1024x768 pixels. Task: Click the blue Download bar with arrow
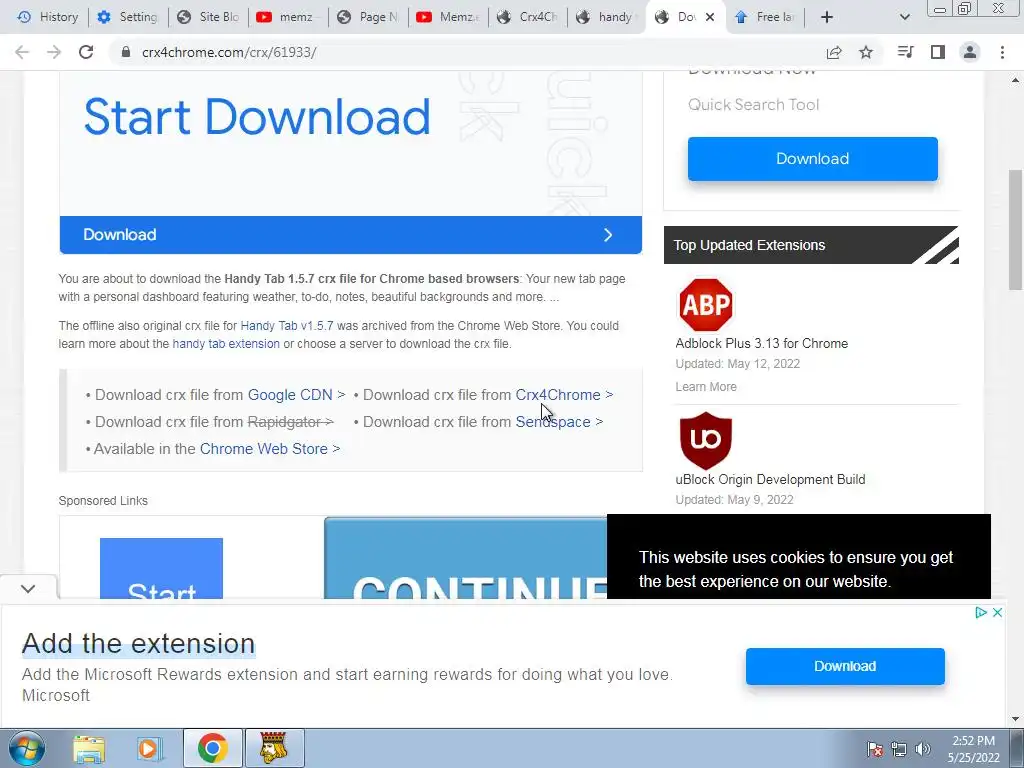click(351, 235)
